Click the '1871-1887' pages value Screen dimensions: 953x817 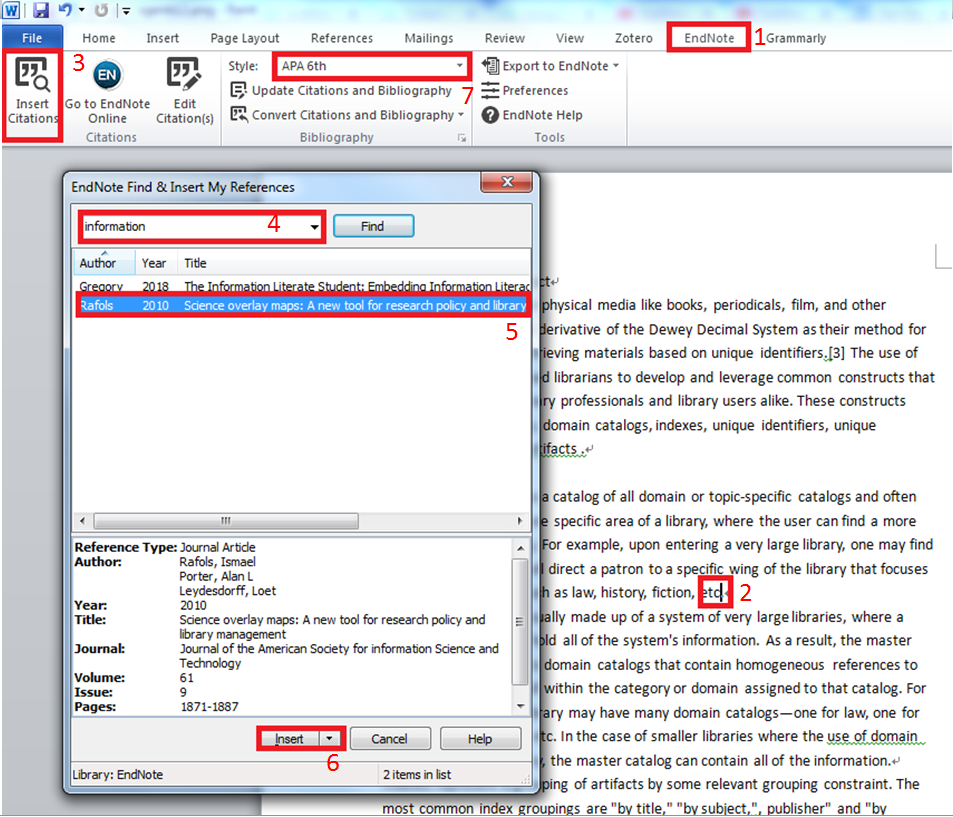point(210,706)
